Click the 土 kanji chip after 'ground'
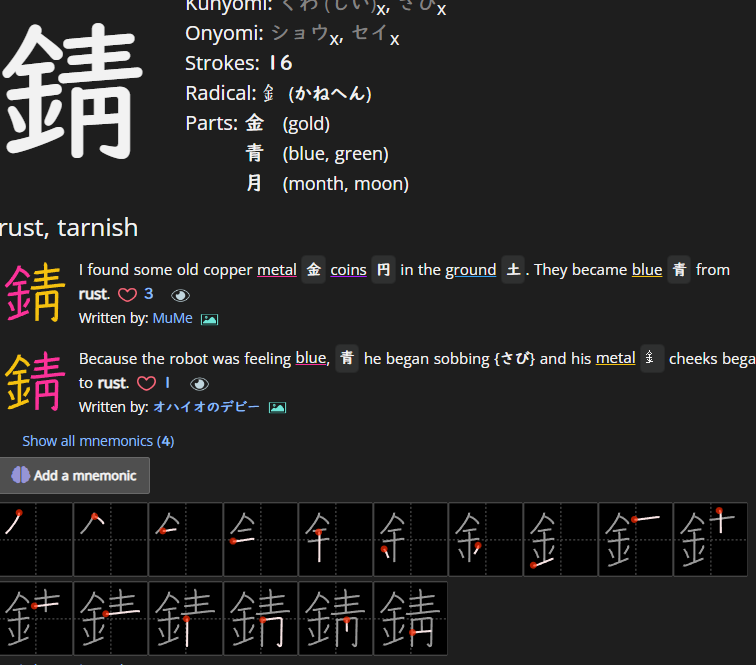 pyautogui.click(x=513, y=270)
